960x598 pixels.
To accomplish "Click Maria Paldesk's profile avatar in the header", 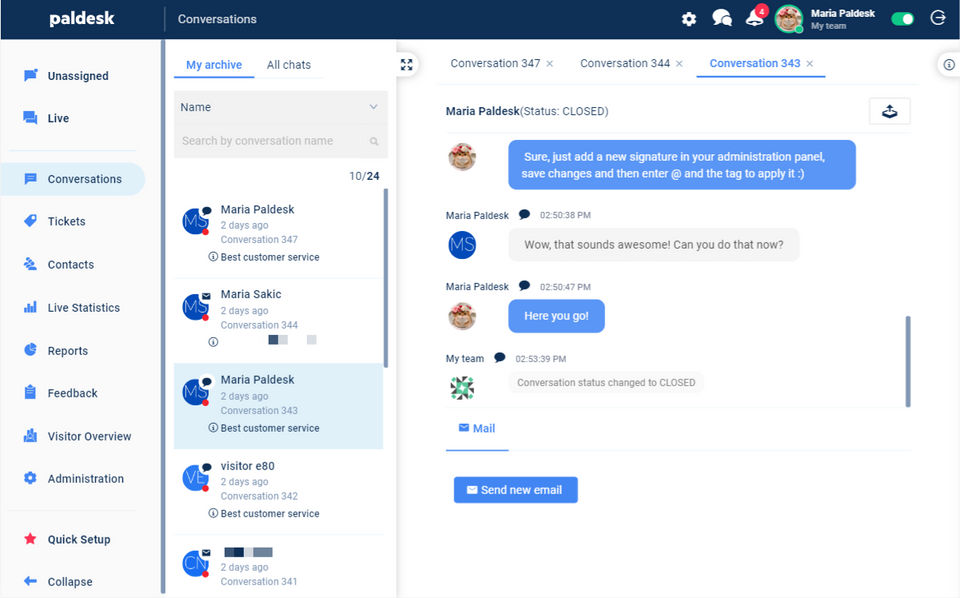I will tap(789, 19).
